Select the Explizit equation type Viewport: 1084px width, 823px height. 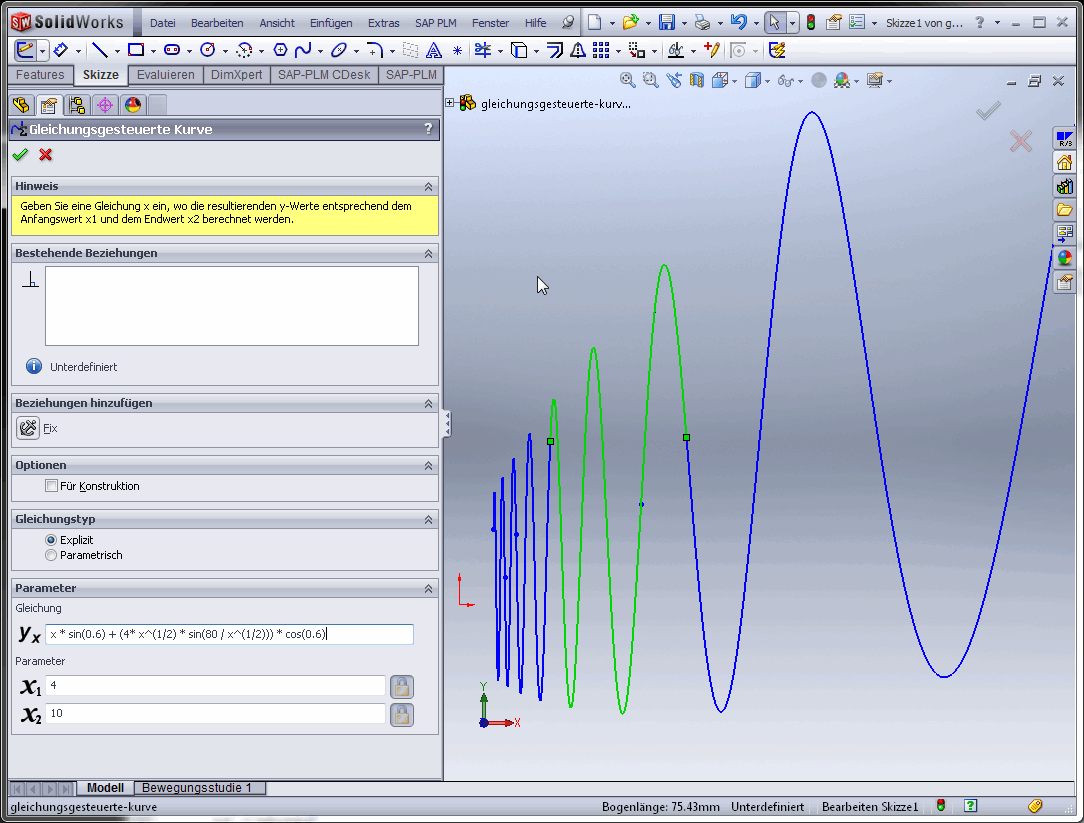point(51,540)
